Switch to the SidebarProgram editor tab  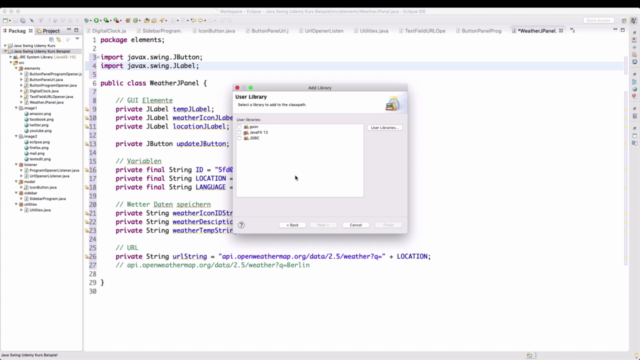[159, 31]
